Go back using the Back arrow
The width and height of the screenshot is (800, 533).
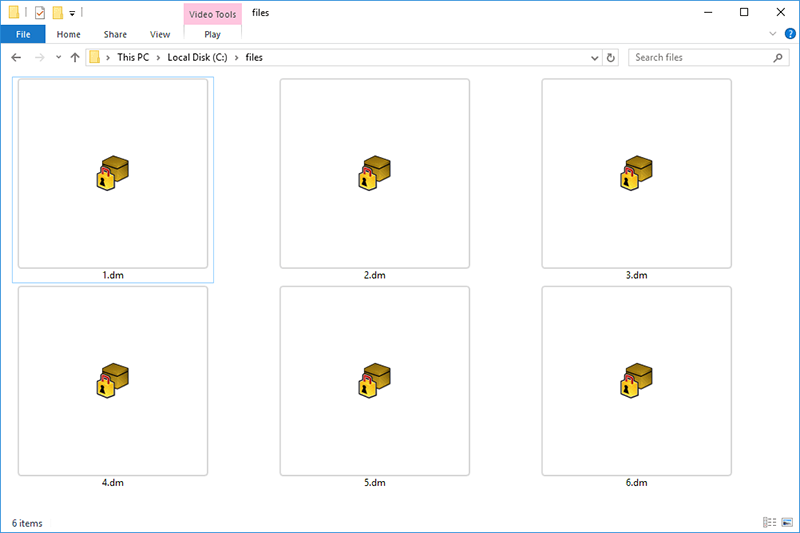coord(16,58)
